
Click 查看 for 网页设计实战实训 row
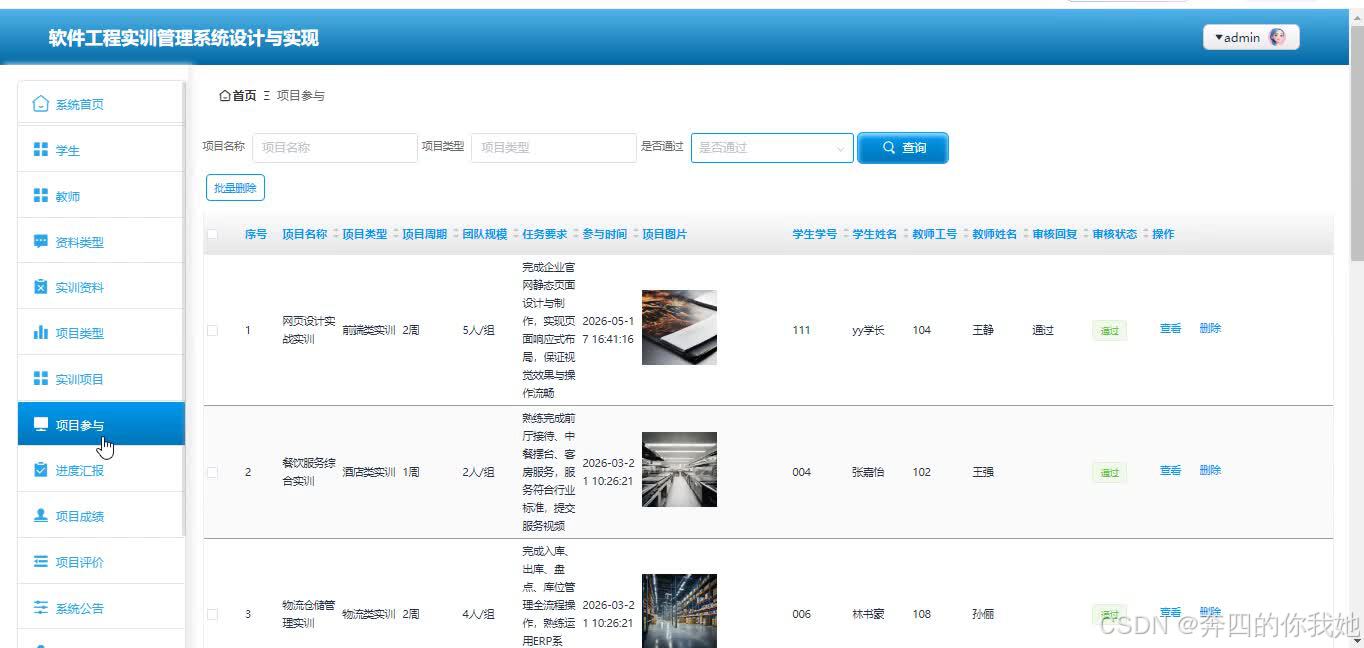[1170, 328]
